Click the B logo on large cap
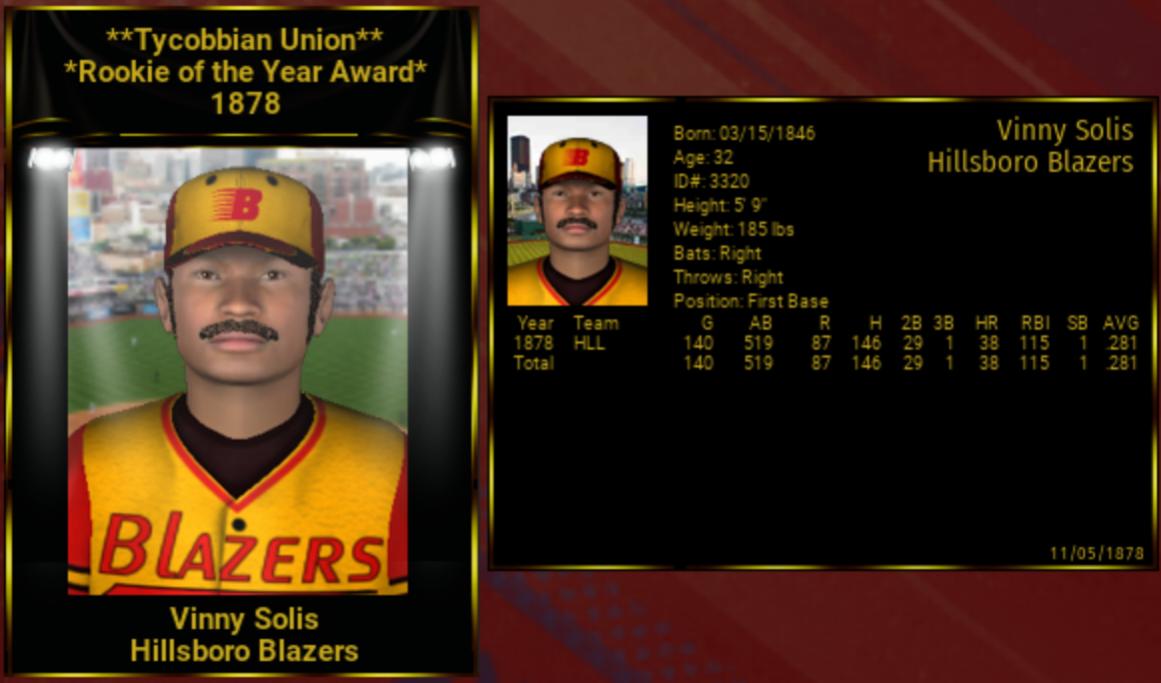 [x=238, y=204]
